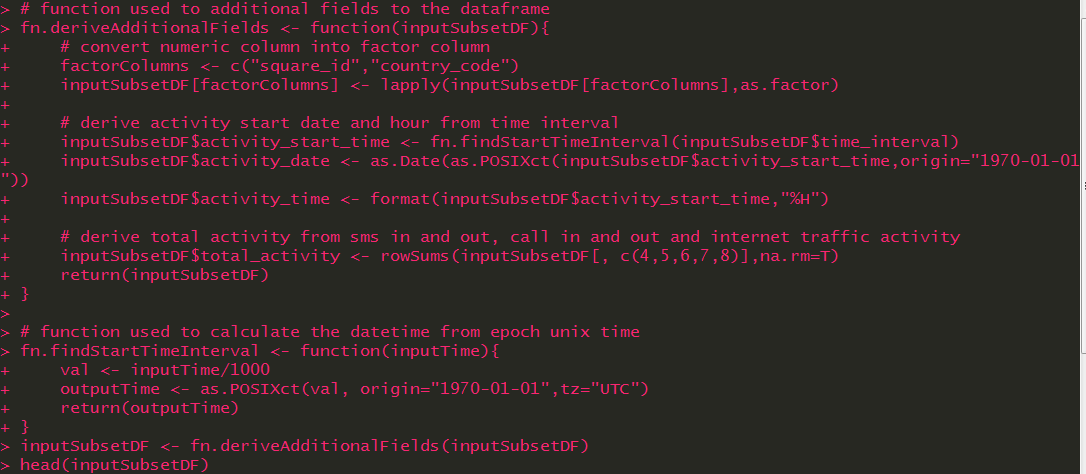Screen dimensions: 1086x474
Task: Click the wrapped line with closing quote and parentheses
Action: (x=15, y=180)
